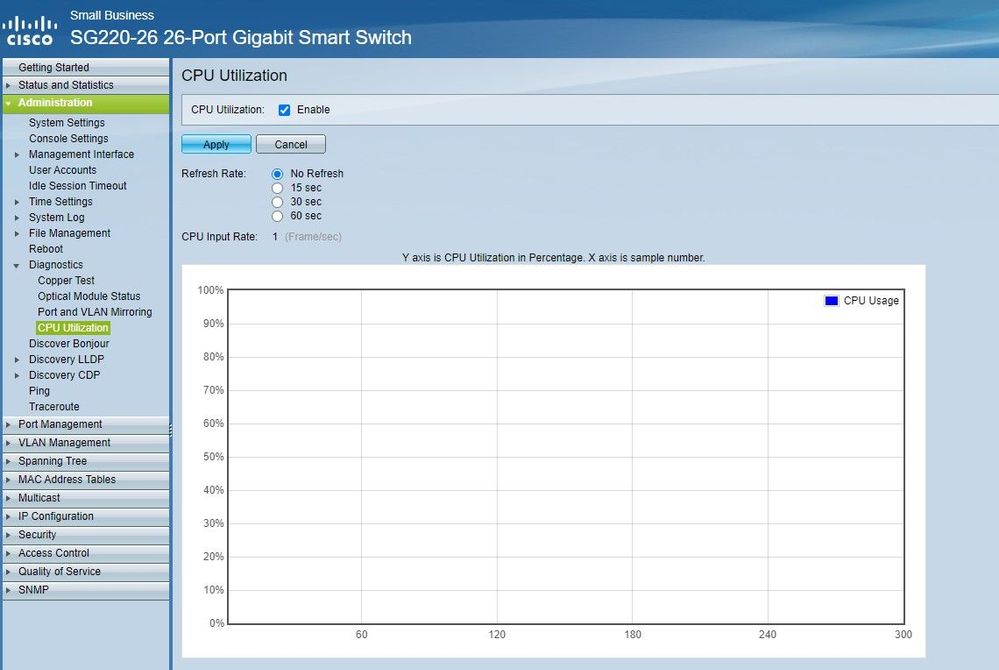
Task: Open Idle Session Timeout page
Action: [x=78, y=186]
